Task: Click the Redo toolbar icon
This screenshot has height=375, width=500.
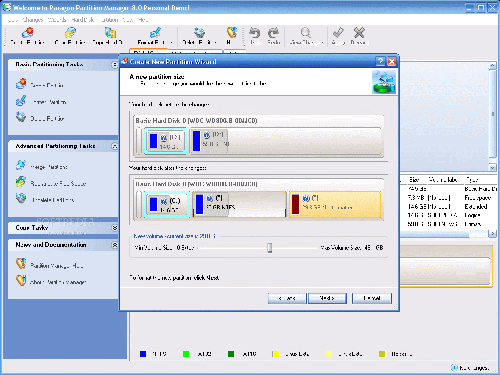Action: tap(274, 33)
